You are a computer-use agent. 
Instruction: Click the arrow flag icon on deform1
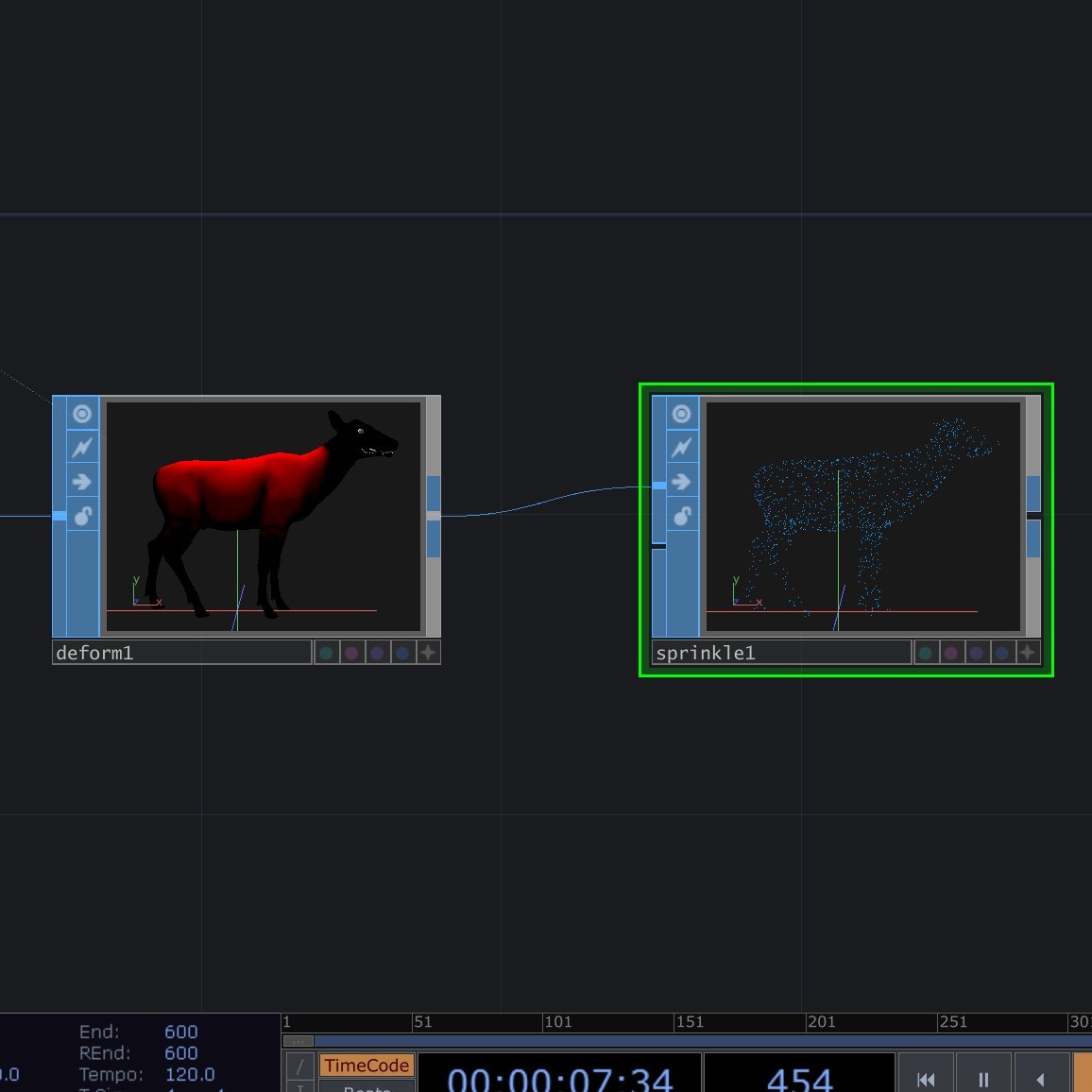[82, 482]
